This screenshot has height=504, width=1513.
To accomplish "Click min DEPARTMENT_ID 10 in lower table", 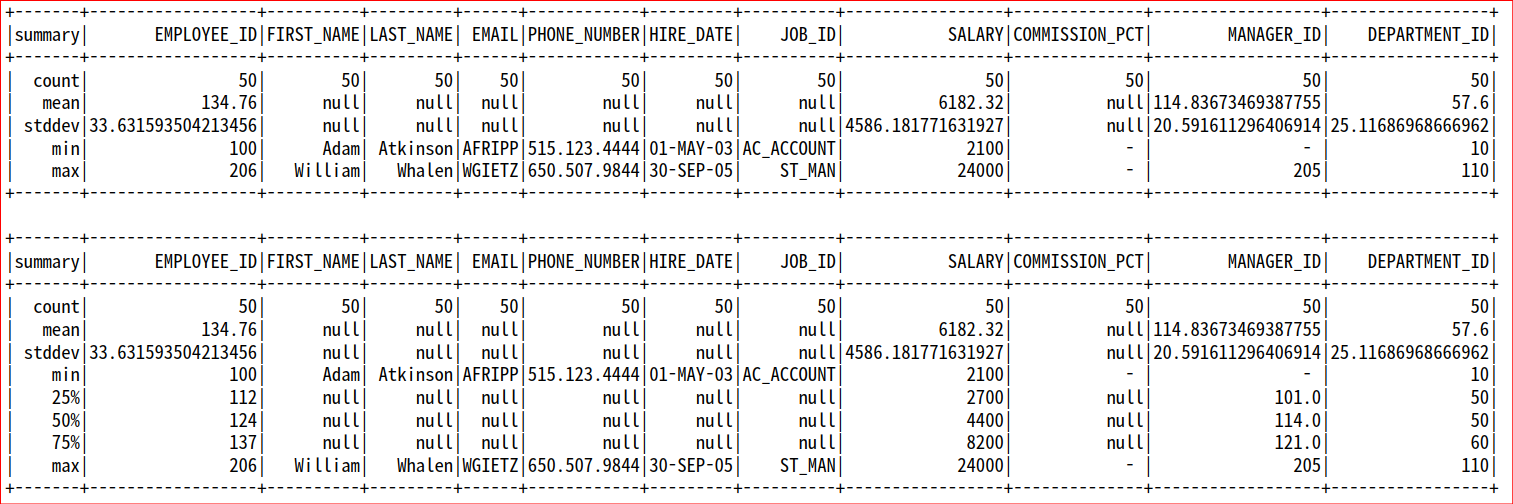I will point(1482,375).
